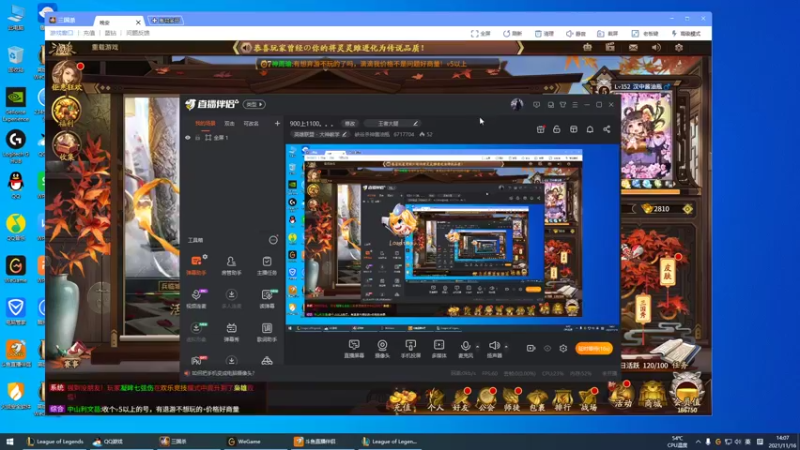Collapse the 工具箱 toolbox panel
The image size is (800, 450).
pyautogui.click(x=273, y=240)
